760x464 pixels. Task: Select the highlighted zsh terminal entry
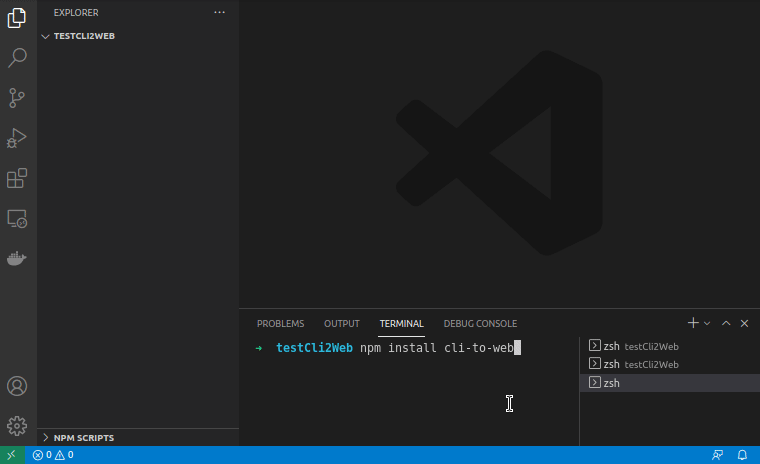click(670, 383)
